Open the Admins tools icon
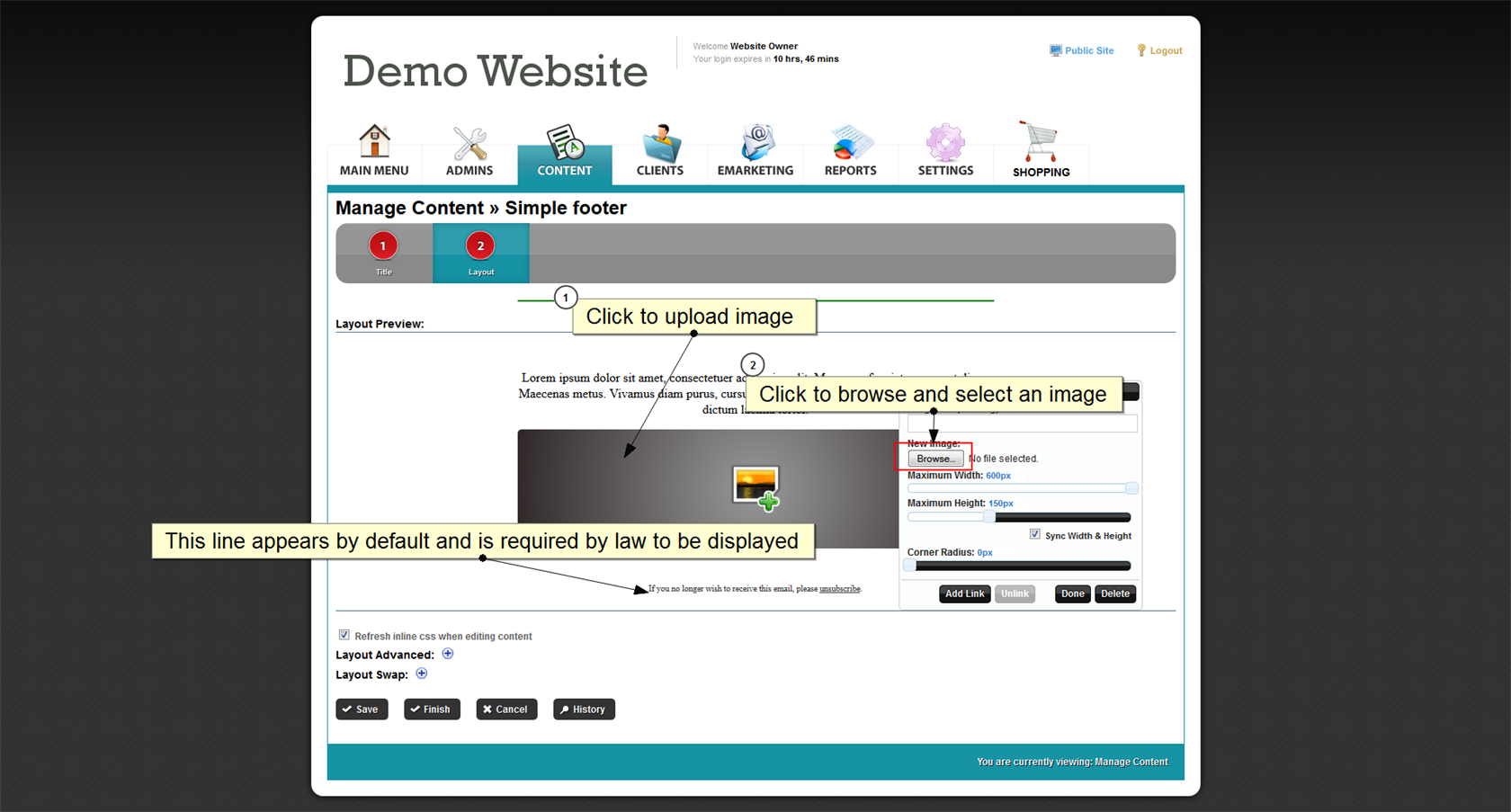The height and width of the screenshot is (812, 1511). [x=469, y=144]
